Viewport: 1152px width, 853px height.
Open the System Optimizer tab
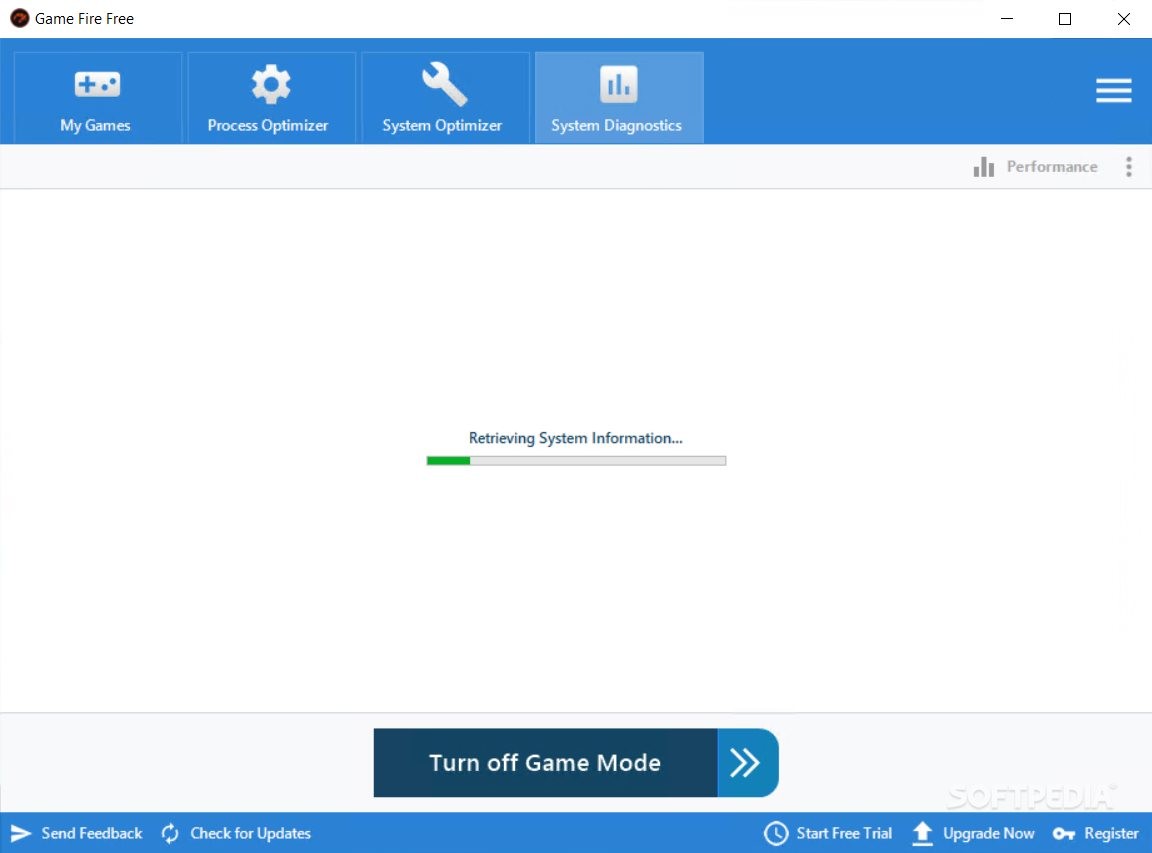(445, 98)
